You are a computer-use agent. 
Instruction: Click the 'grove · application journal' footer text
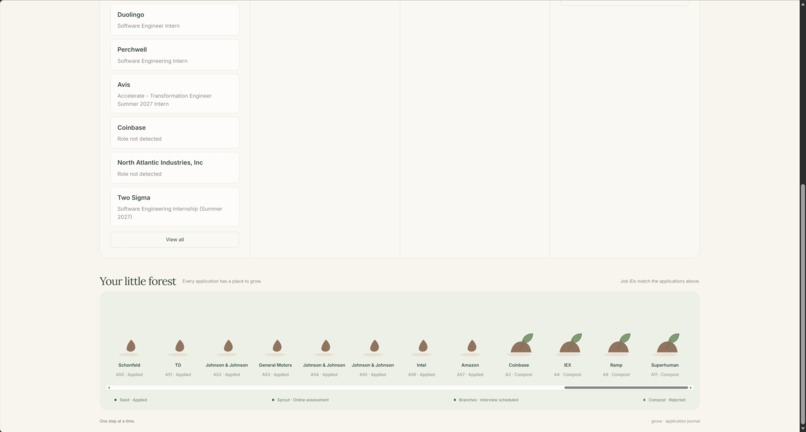point(675,421)
